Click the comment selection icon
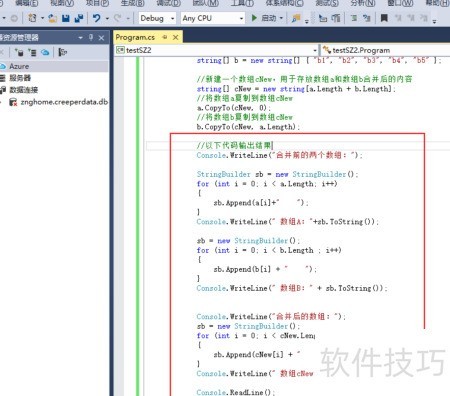 [x=354, y=18]
